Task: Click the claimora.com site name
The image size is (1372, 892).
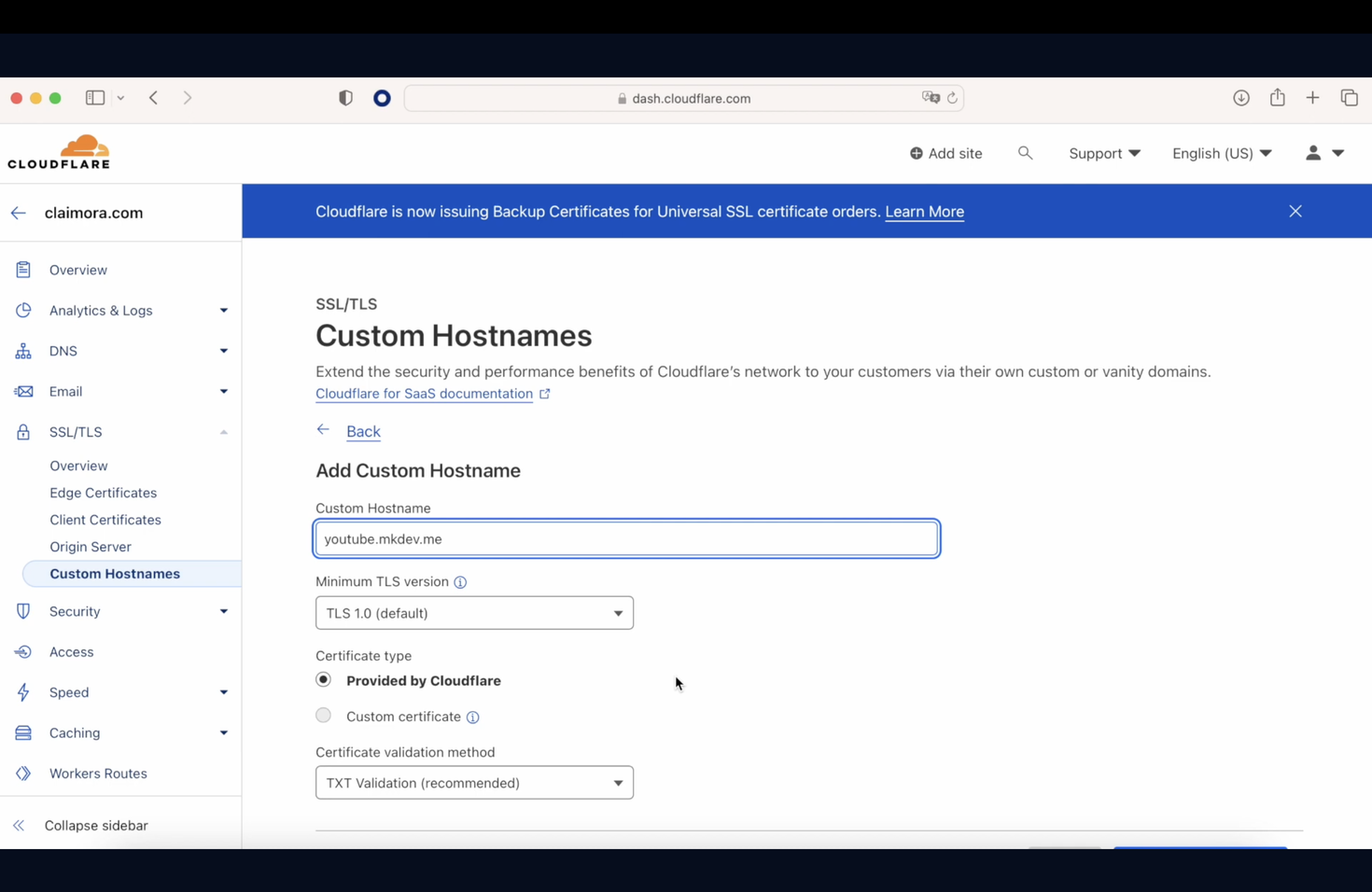Action: point(93,213)
